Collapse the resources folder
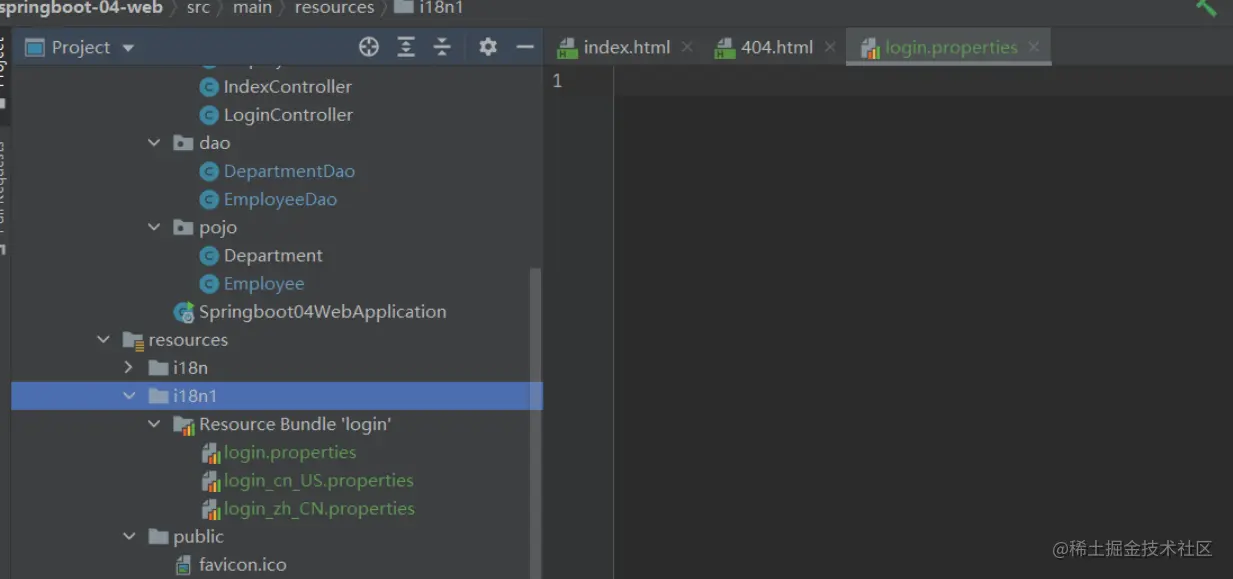 [x=104, y=340]
